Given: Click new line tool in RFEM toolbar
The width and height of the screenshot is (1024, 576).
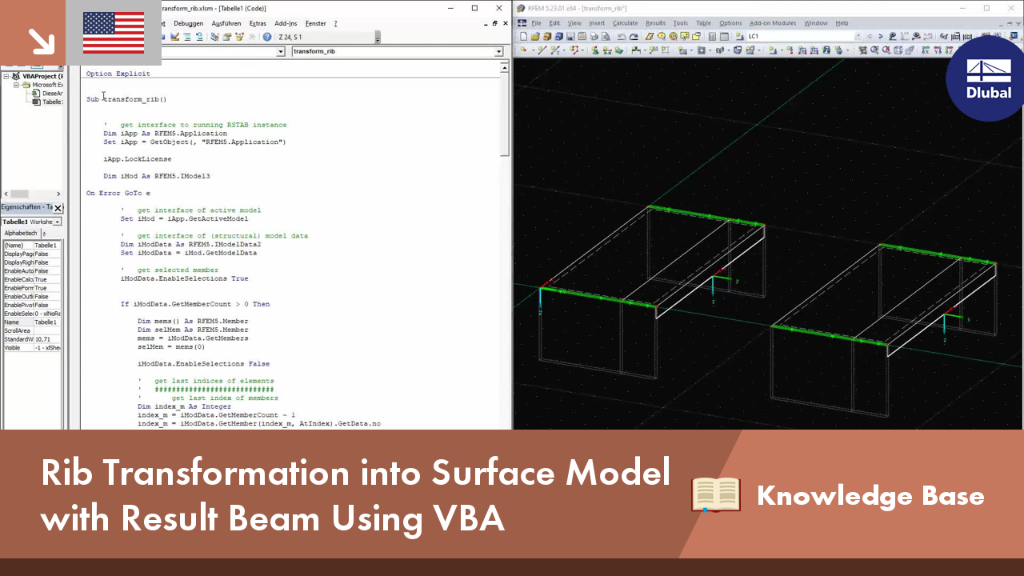Looking at the screenshot, I should (542, 50).
